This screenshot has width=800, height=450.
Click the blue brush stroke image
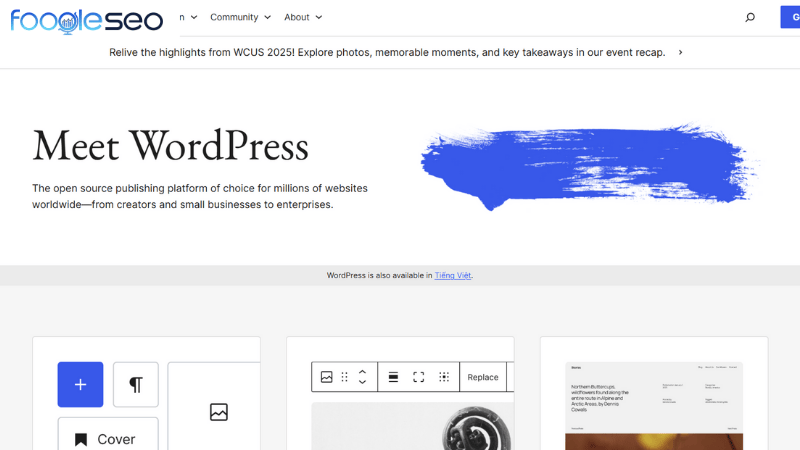[x=589, y=166]
